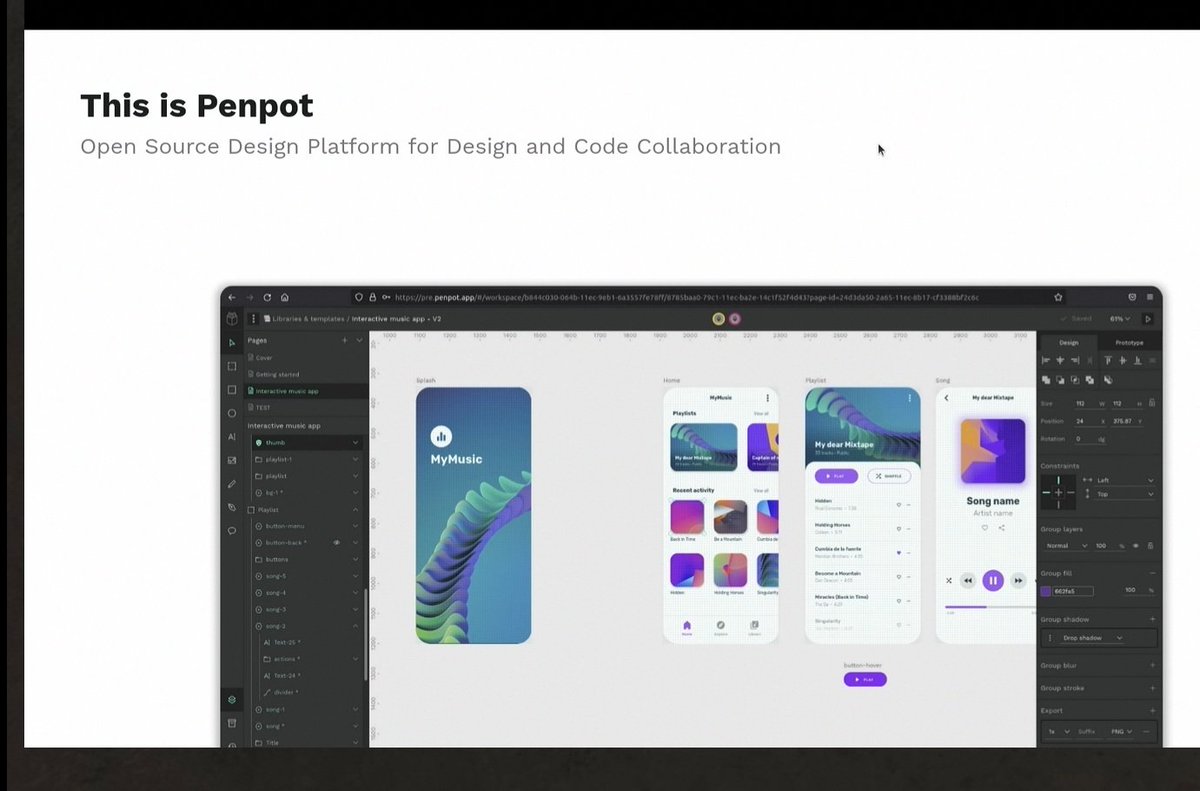Open the Layers panel icon
This screenshot has width=1200, height=791.
click(x=232, y=699)
